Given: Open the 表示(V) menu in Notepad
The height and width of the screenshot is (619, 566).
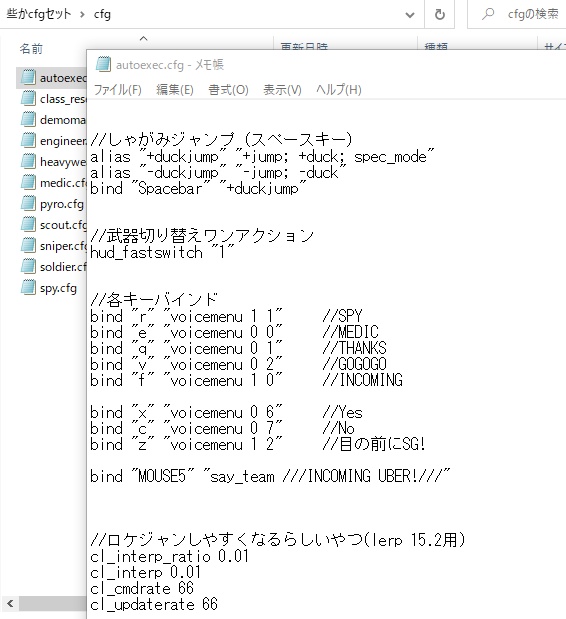Looking at the screenshot, I should click(x=283, y=90).
